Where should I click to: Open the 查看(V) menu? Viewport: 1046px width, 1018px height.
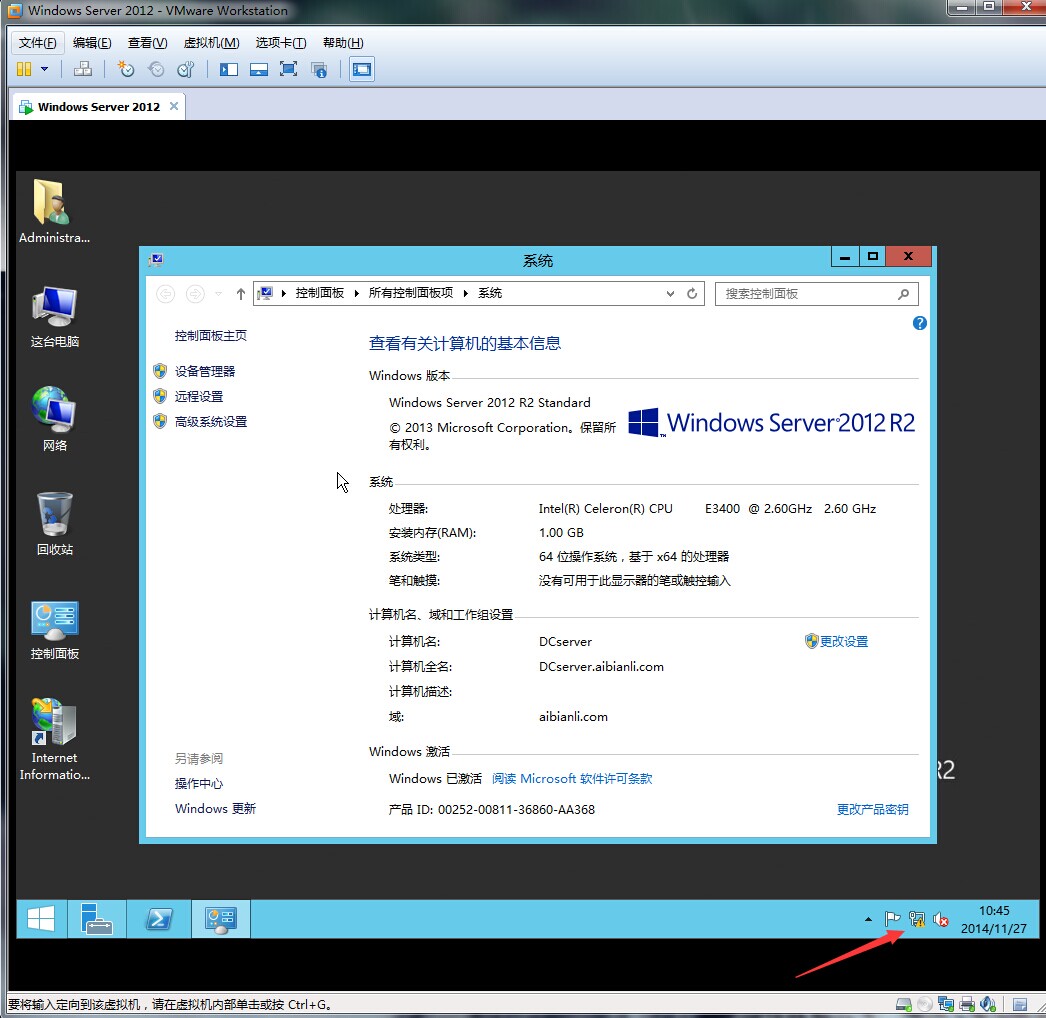pos(147,43)
